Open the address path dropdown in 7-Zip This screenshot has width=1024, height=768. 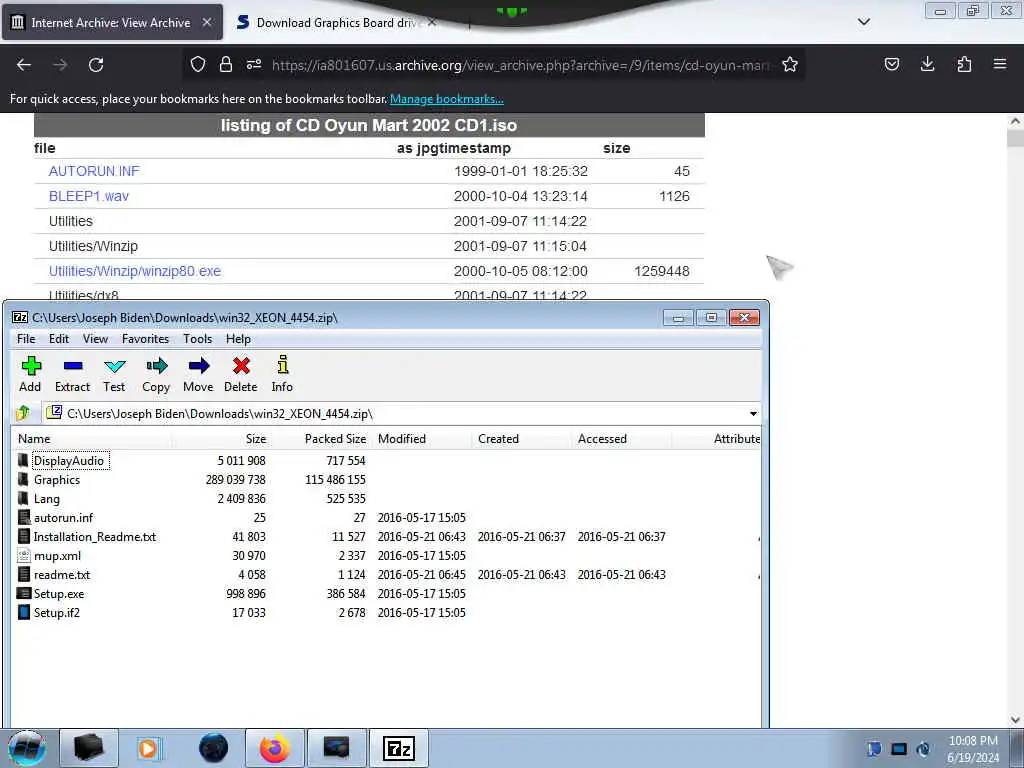(x=753, y=413)
